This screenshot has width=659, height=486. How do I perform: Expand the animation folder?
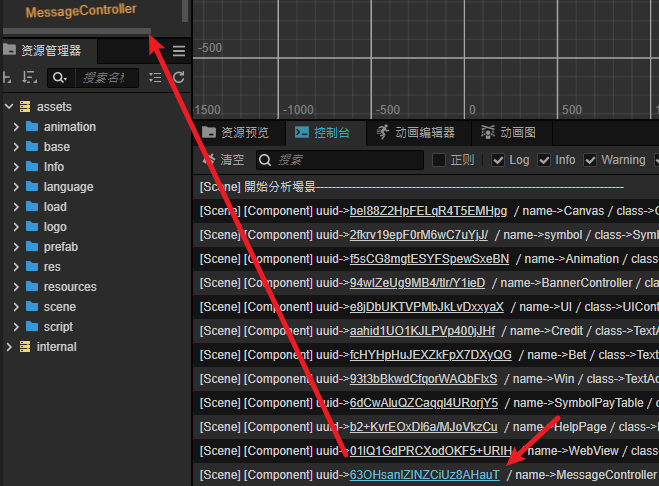click(16, 127)
